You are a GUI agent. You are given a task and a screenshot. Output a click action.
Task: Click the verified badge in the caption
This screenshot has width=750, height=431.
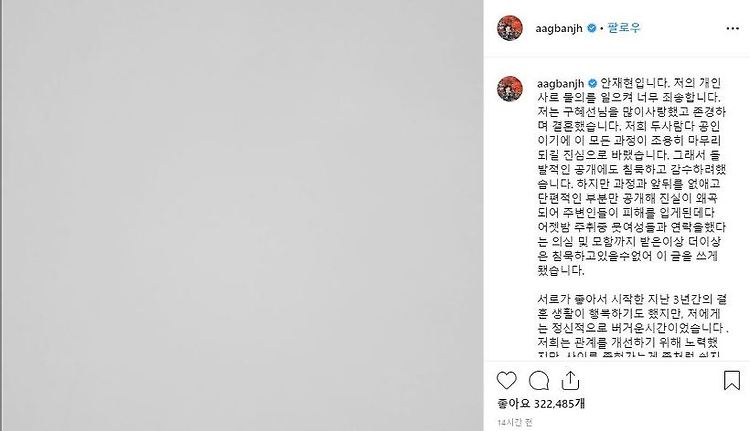(592, 83)
